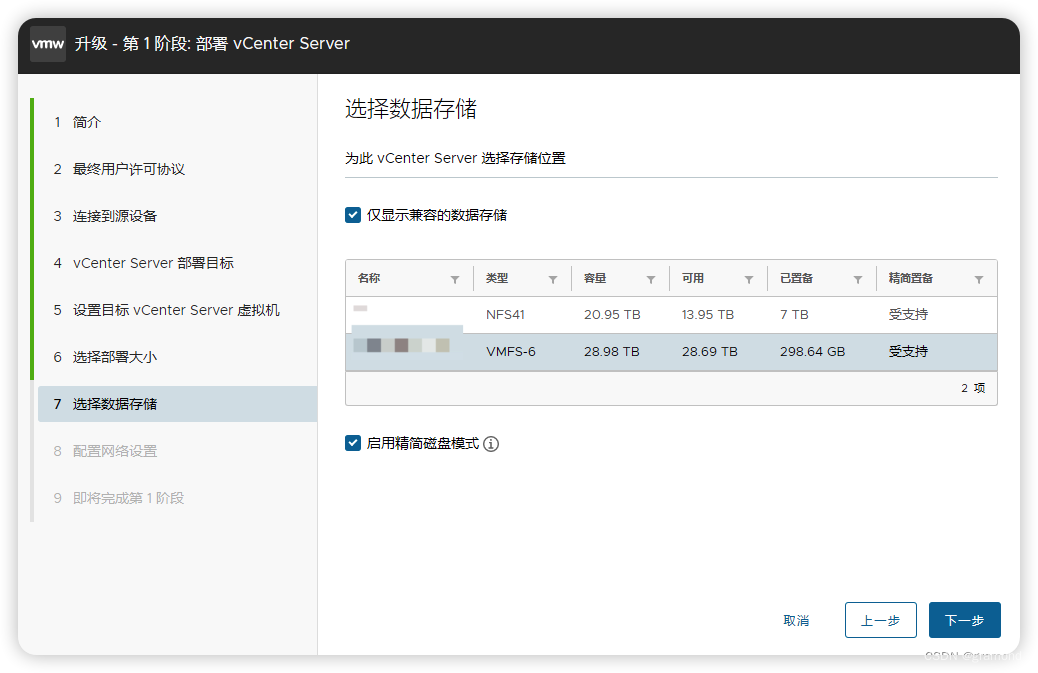The height and width of the screenshot is (673, 1038).
Task: Open the filter for the 名称 column
Action: point(455,279)
